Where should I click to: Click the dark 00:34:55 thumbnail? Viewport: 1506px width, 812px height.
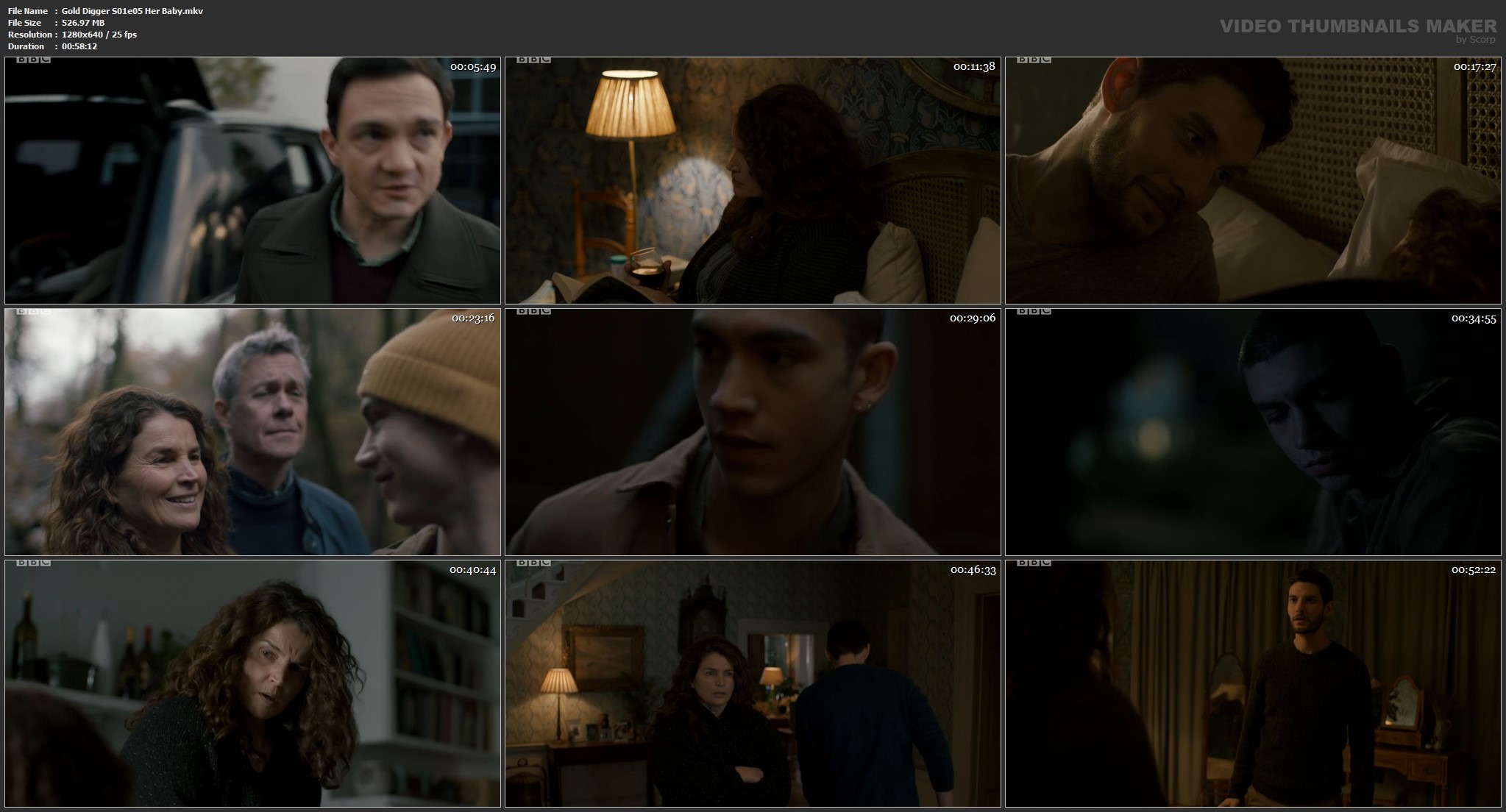(1253, 432)
